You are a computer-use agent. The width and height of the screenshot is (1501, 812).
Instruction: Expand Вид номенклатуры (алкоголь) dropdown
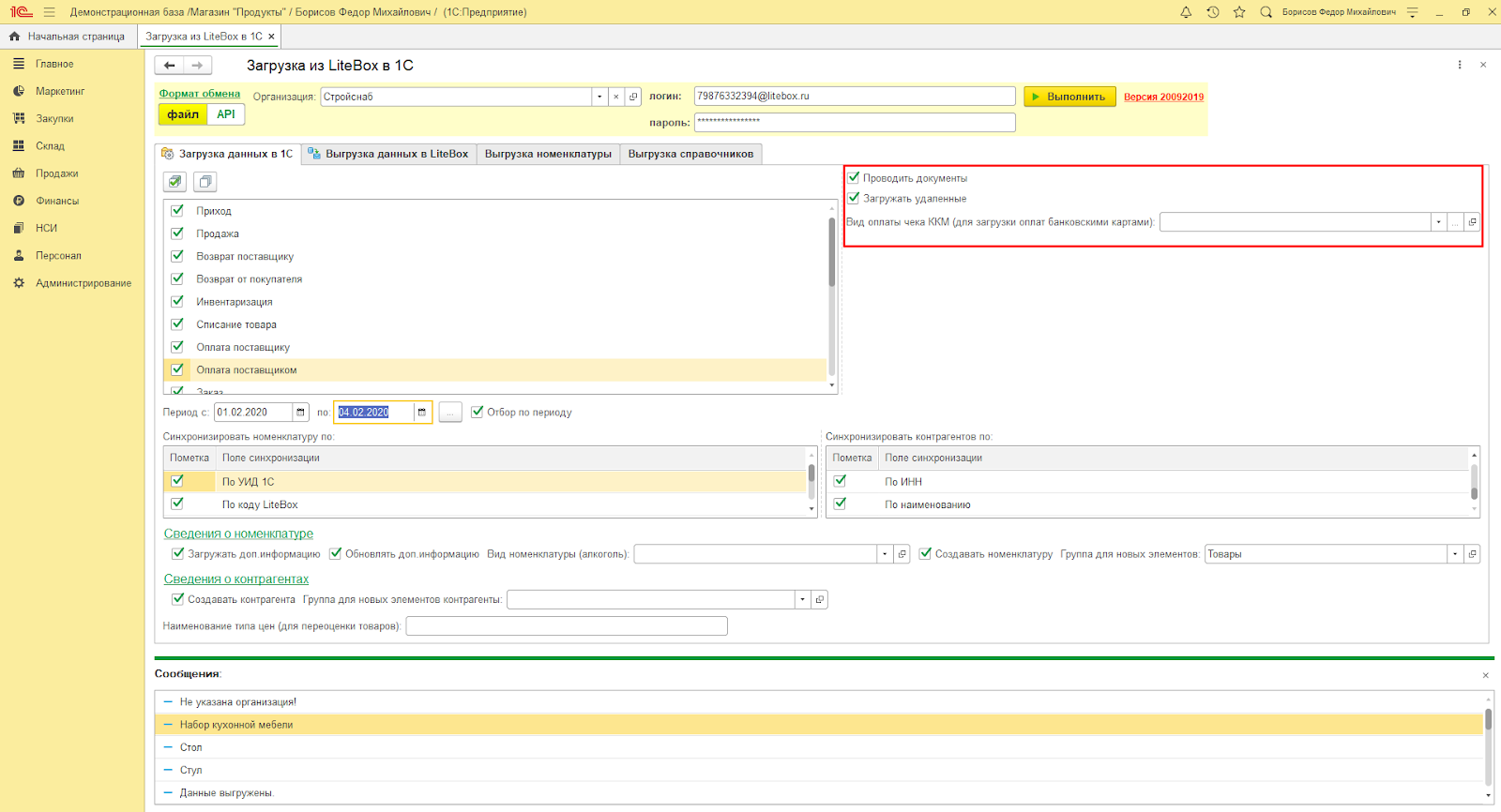[885, 554]
